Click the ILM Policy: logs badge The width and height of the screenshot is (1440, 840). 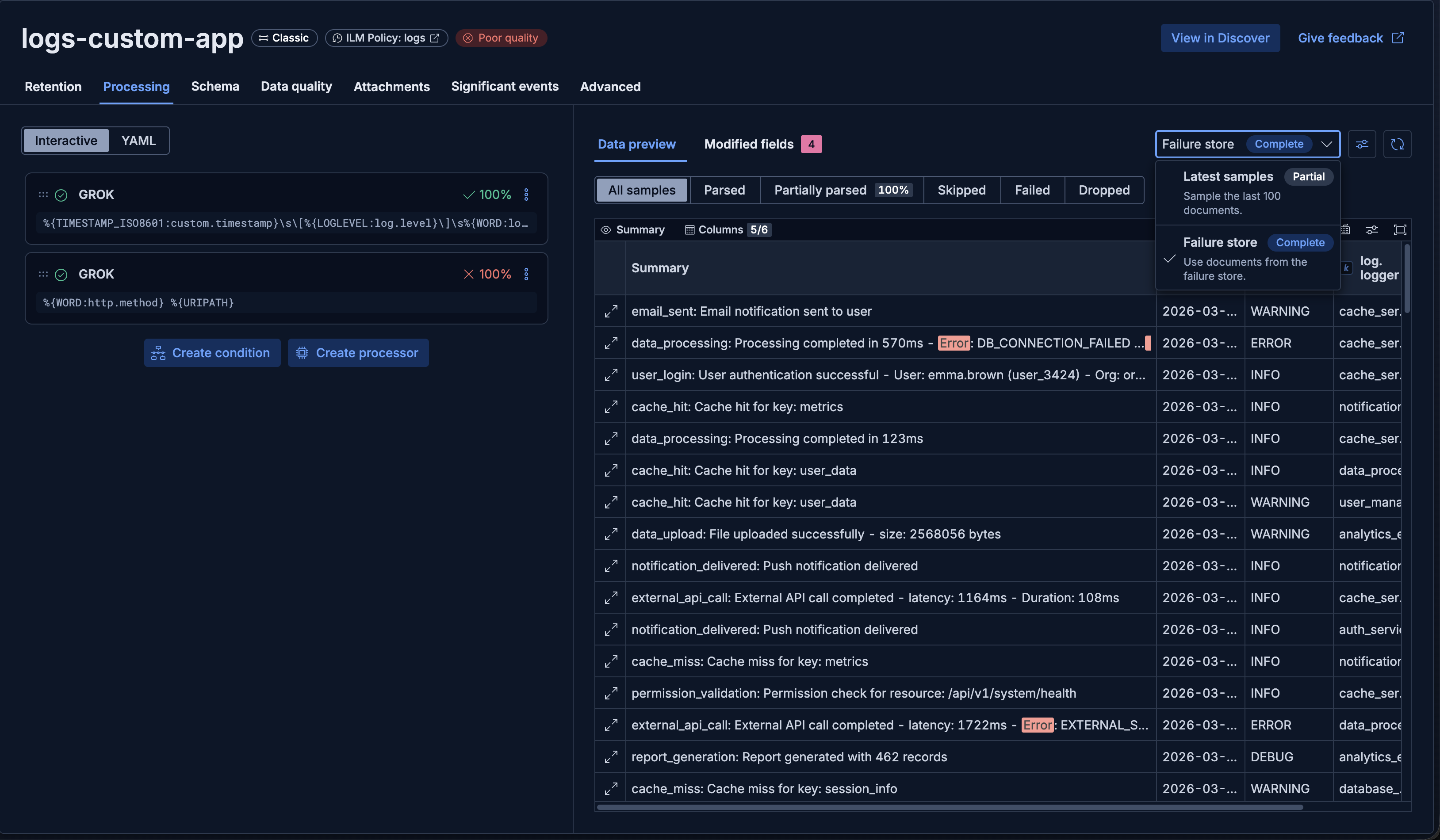(386, 38)
